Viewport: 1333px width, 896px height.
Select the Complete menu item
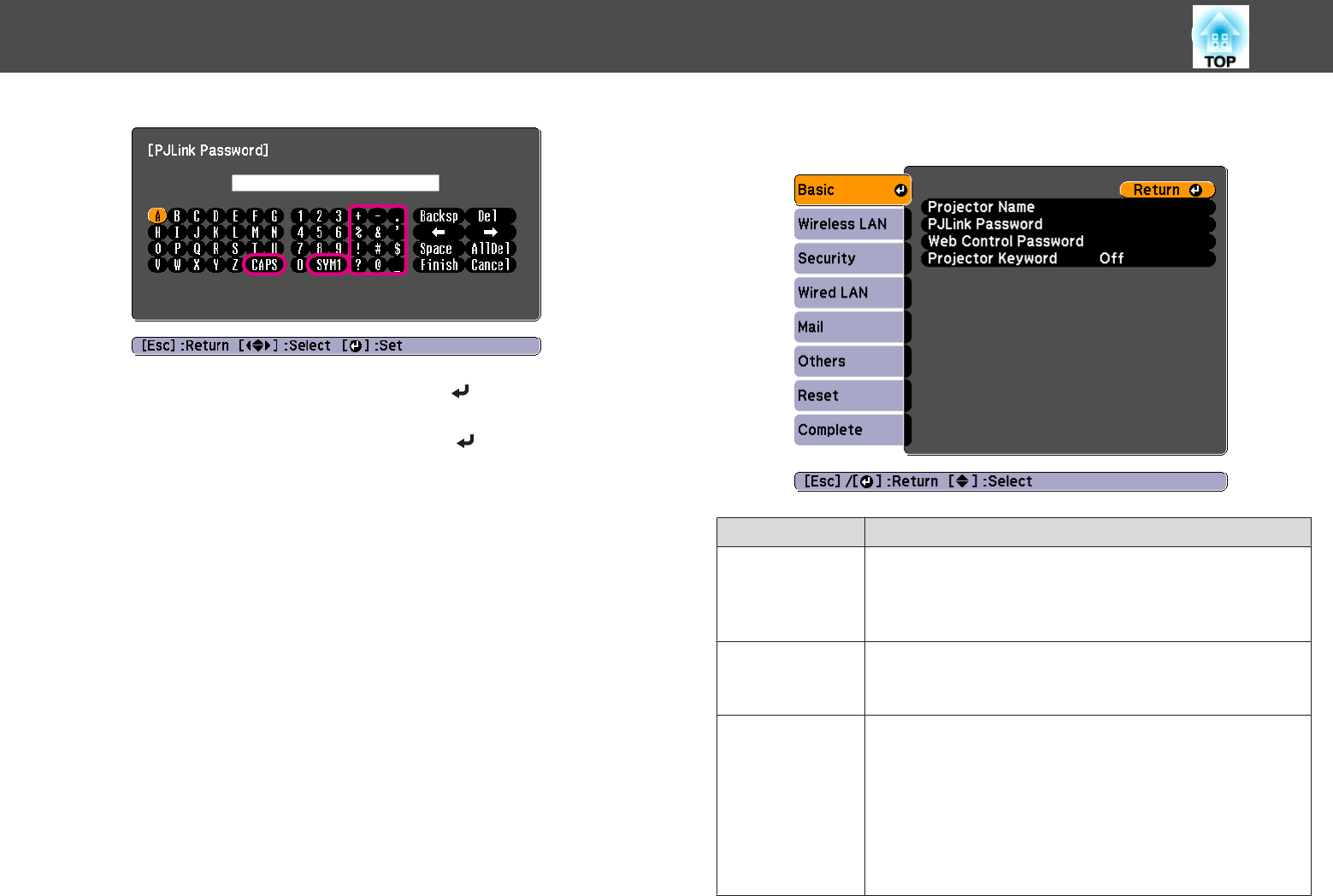coord(850,429)
